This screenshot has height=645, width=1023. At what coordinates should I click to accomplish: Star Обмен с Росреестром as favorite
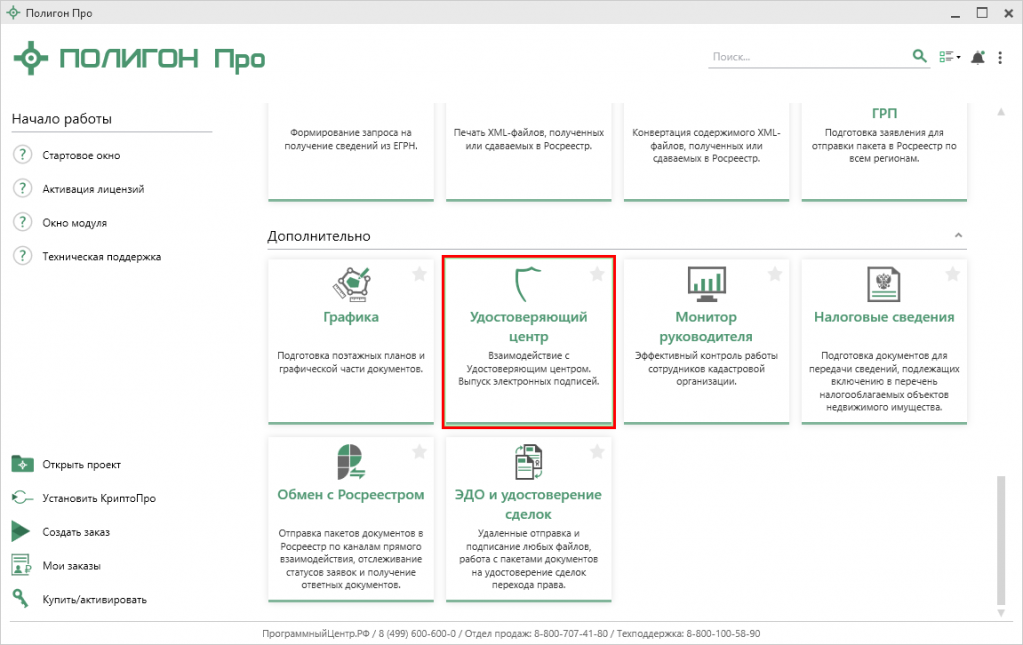coord(420,451)
